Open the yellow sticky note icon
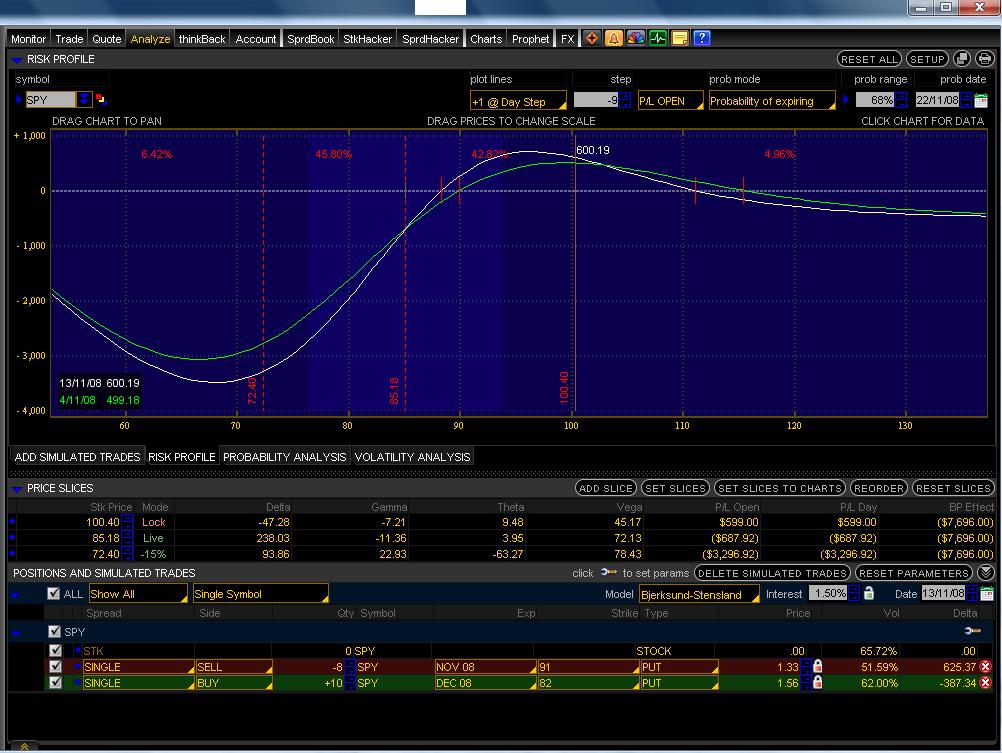The width and height of the screenshot is (1002, 753). (679, 39)
